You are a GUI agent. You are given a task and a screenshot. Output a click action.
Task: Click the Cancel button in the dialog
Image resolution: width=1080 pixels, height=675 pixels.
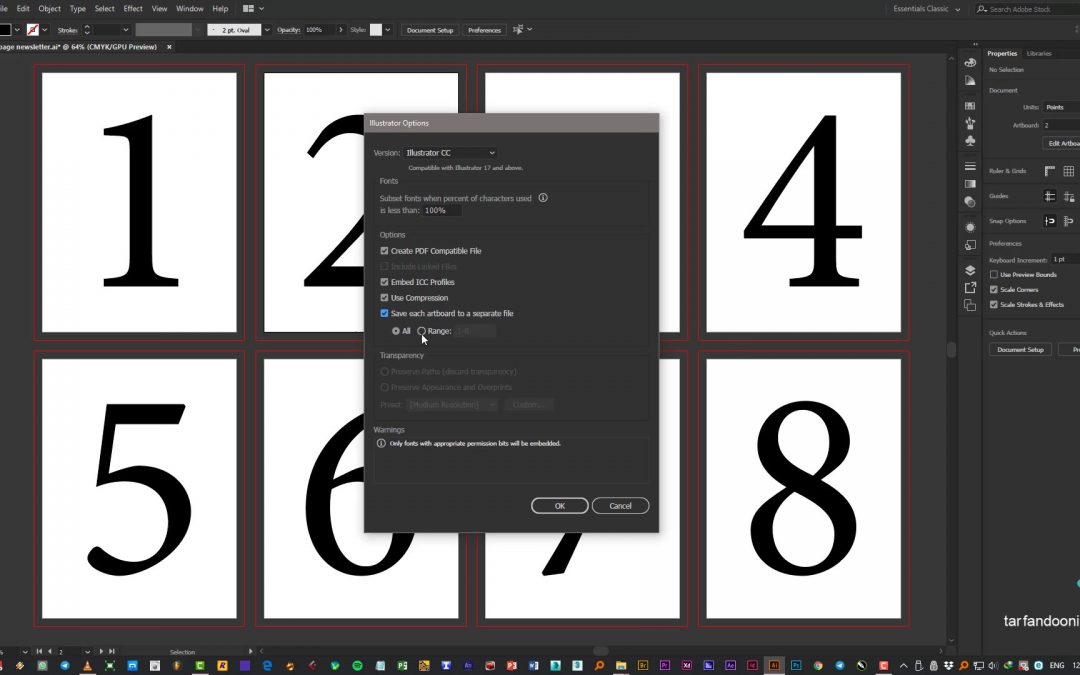point(620,506)
